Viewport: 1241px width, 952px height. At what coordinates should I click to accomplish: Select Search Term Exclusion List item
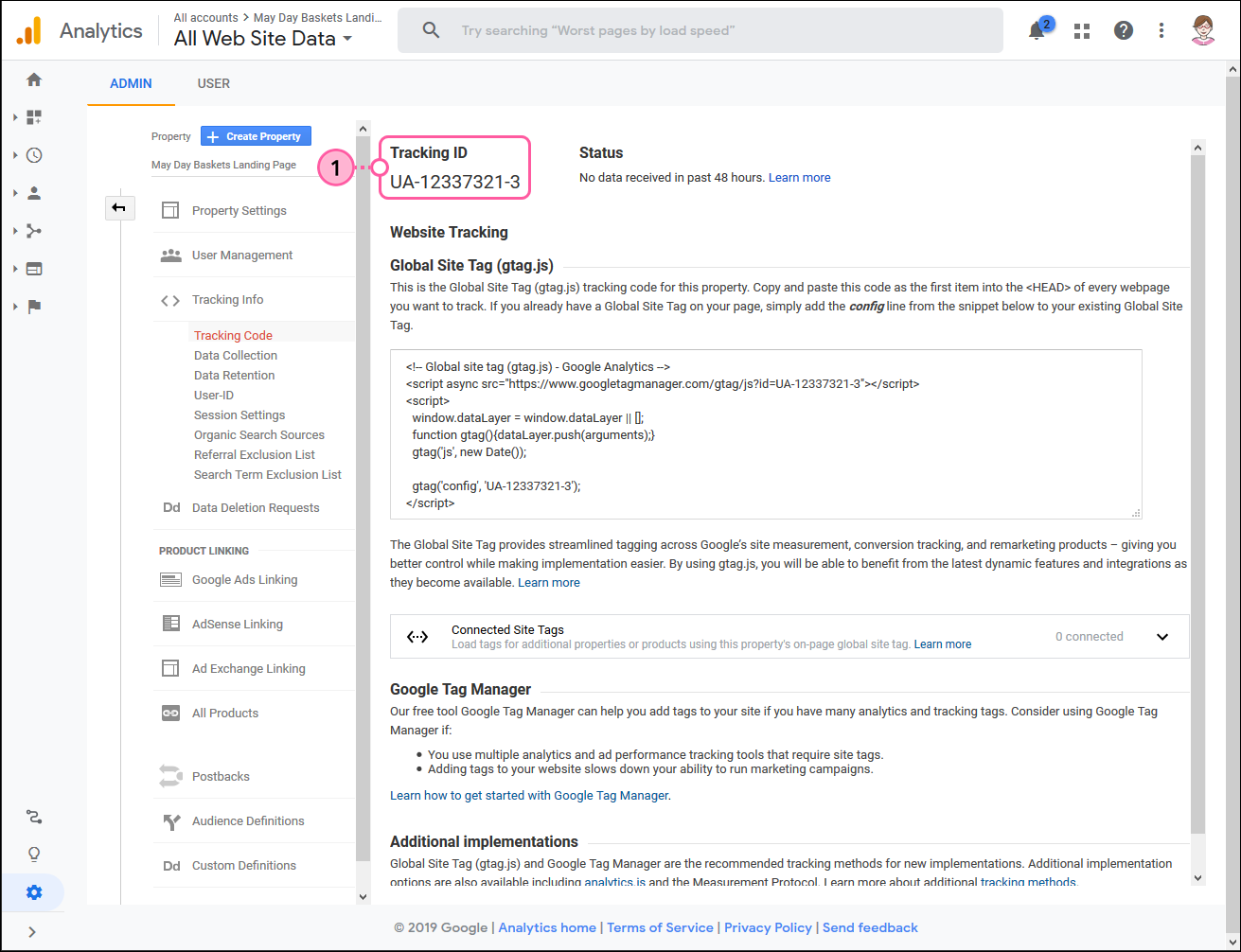[268, 474]
